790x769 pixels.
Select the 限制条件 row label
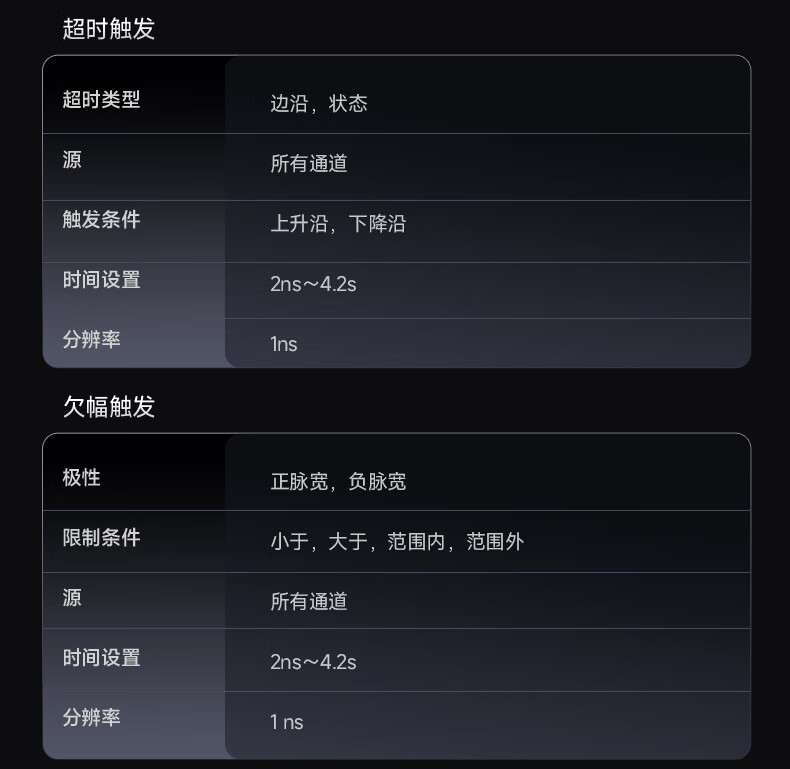pos(101,538)
